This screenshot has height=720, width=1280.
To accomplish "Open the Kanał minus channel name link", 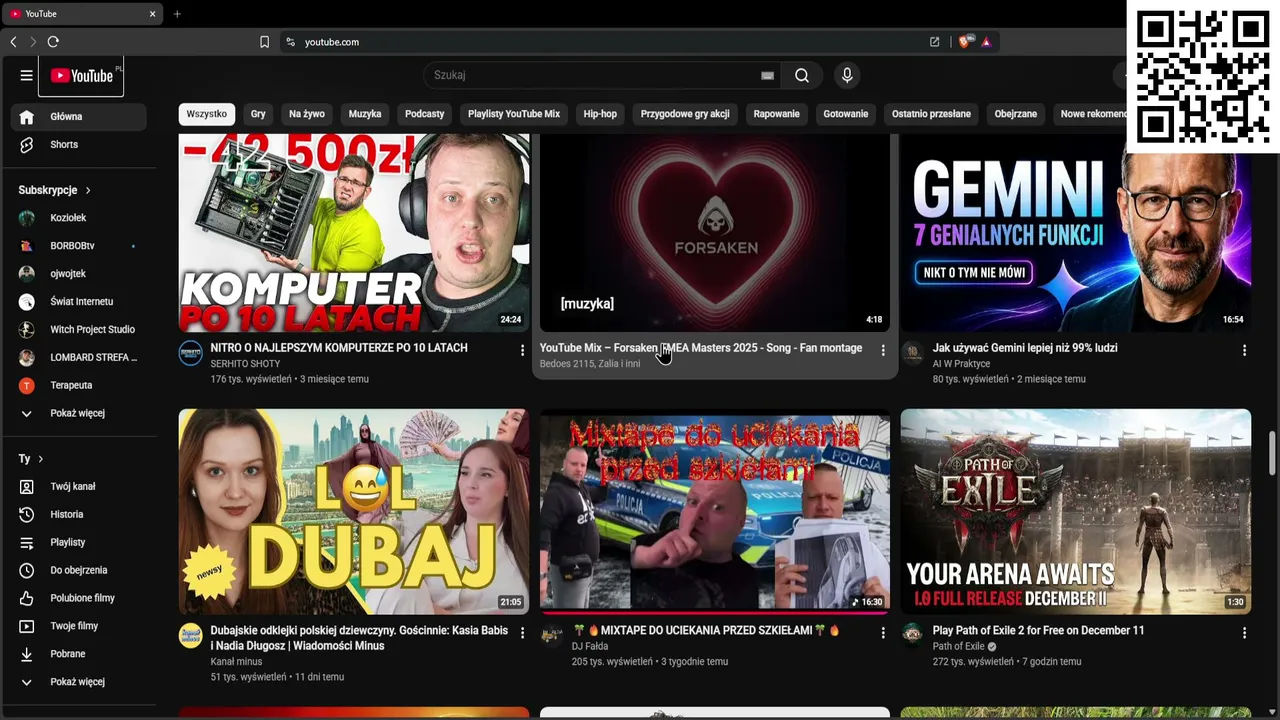I will click(236, 662).
